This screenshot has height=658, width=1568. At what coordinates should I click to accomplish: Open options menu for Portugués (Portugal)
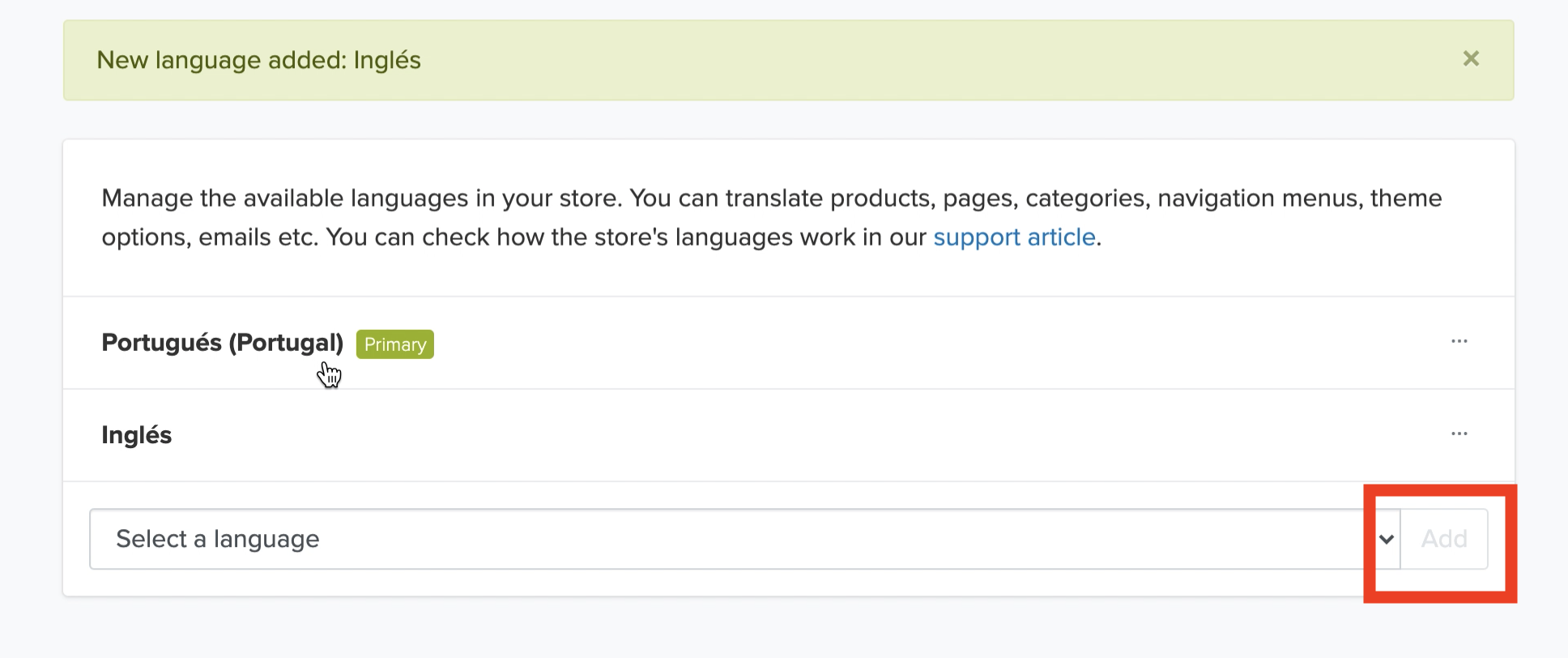tap(1459, 341)
